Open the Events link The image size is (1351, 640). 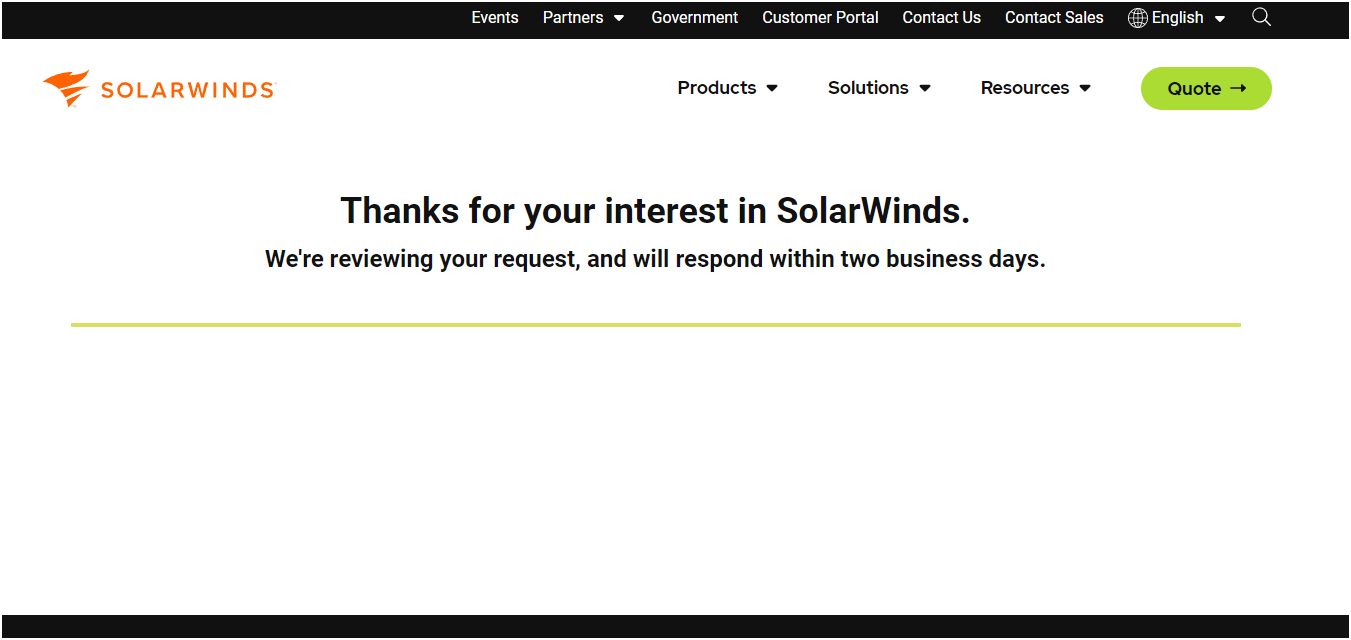click(495, 18)
